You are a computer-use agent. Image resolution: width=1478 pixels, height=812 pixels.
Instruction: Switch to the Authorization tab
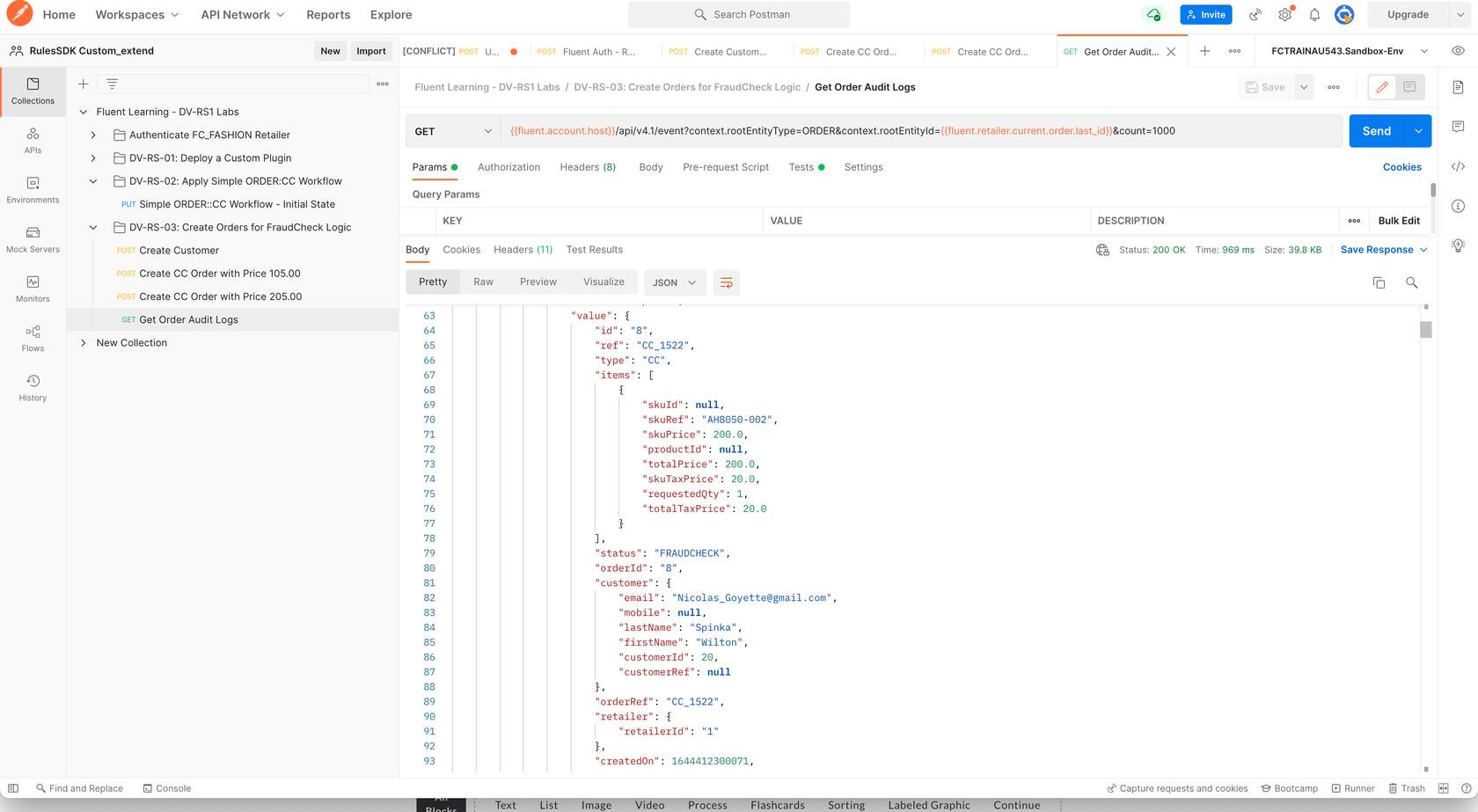(x=509, y=167)
